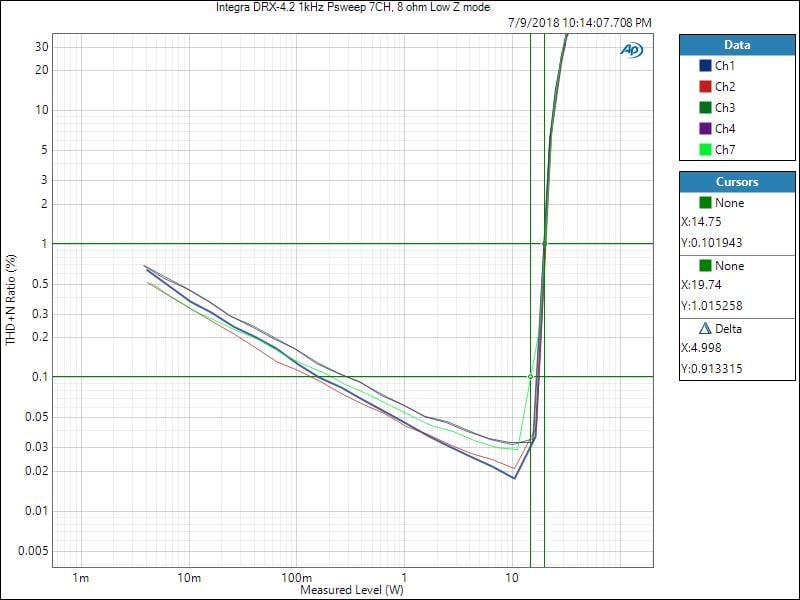This screenshot has width=800, height=600.
Task: Click the cursor marker on the 1% line
Action: [x=544, y=243]
